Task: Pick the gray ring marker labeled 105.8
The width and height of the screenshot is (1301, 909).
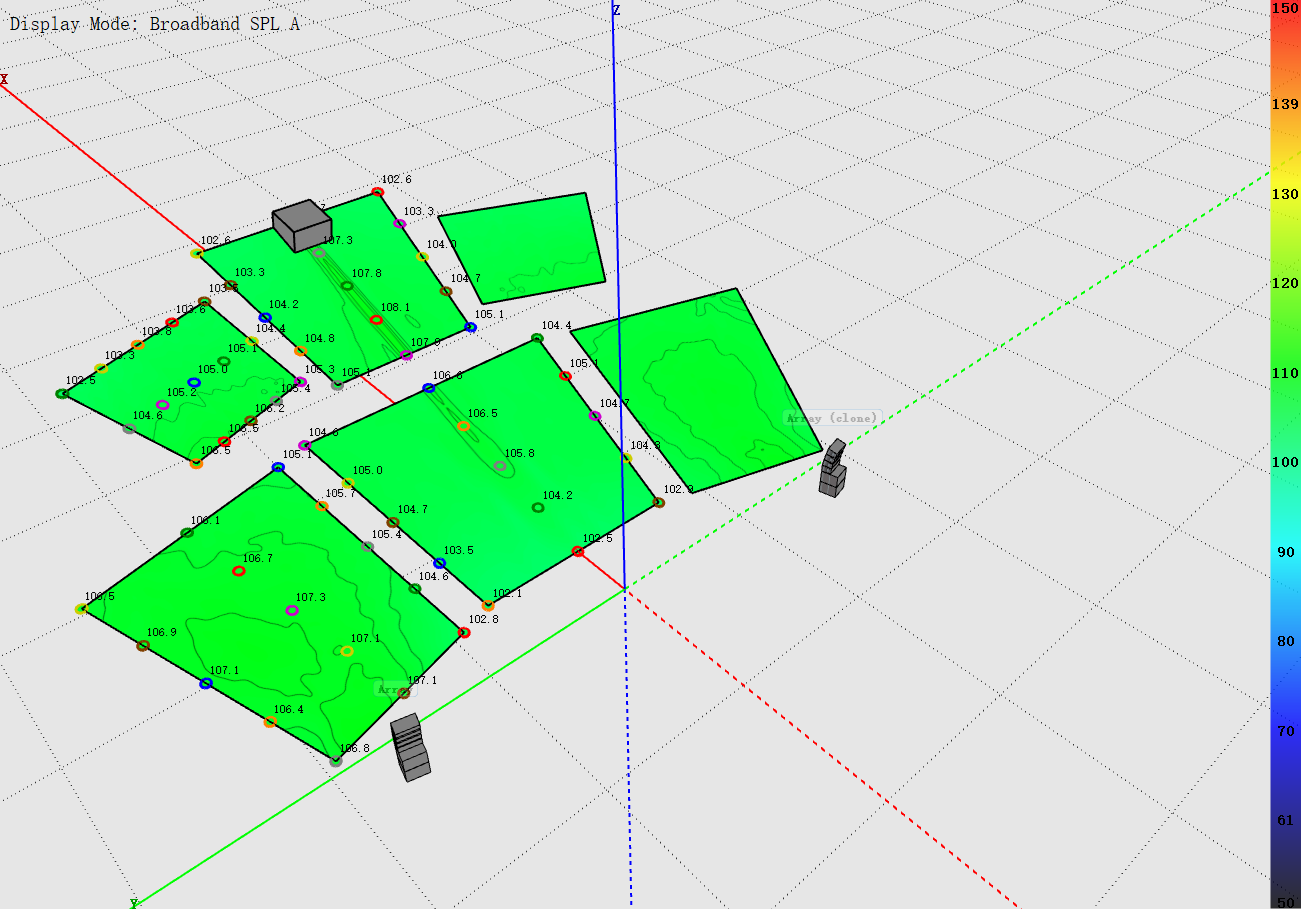Action: pos(500,466)
